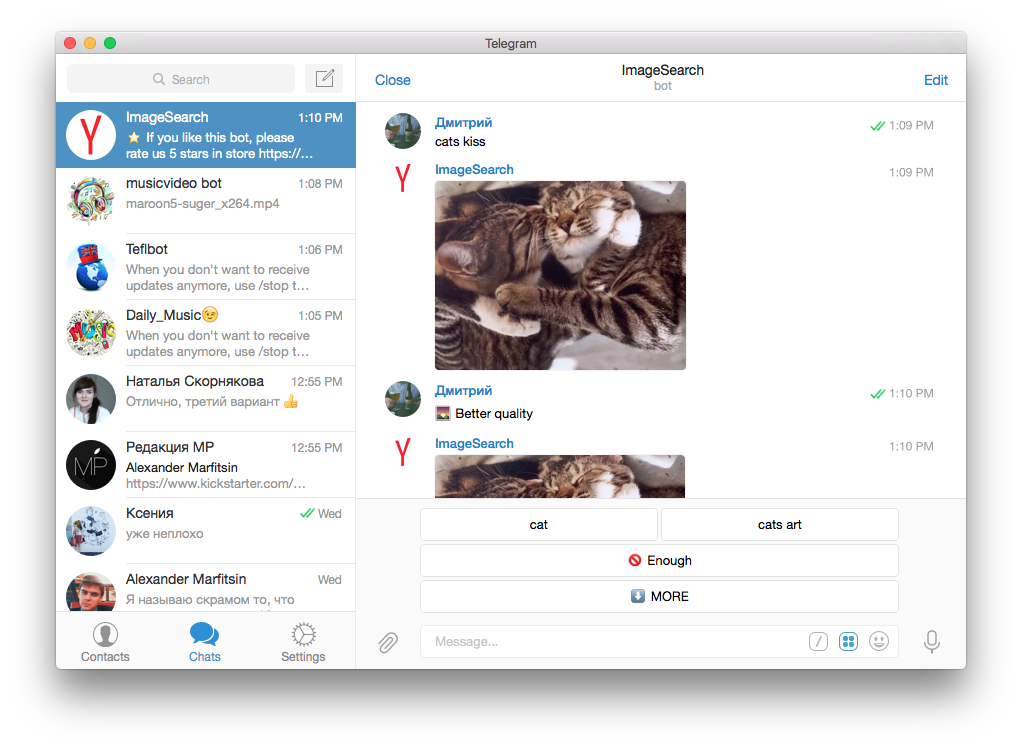
Task: Choose the 'cats art' reply button
Action: coord(780,525)
